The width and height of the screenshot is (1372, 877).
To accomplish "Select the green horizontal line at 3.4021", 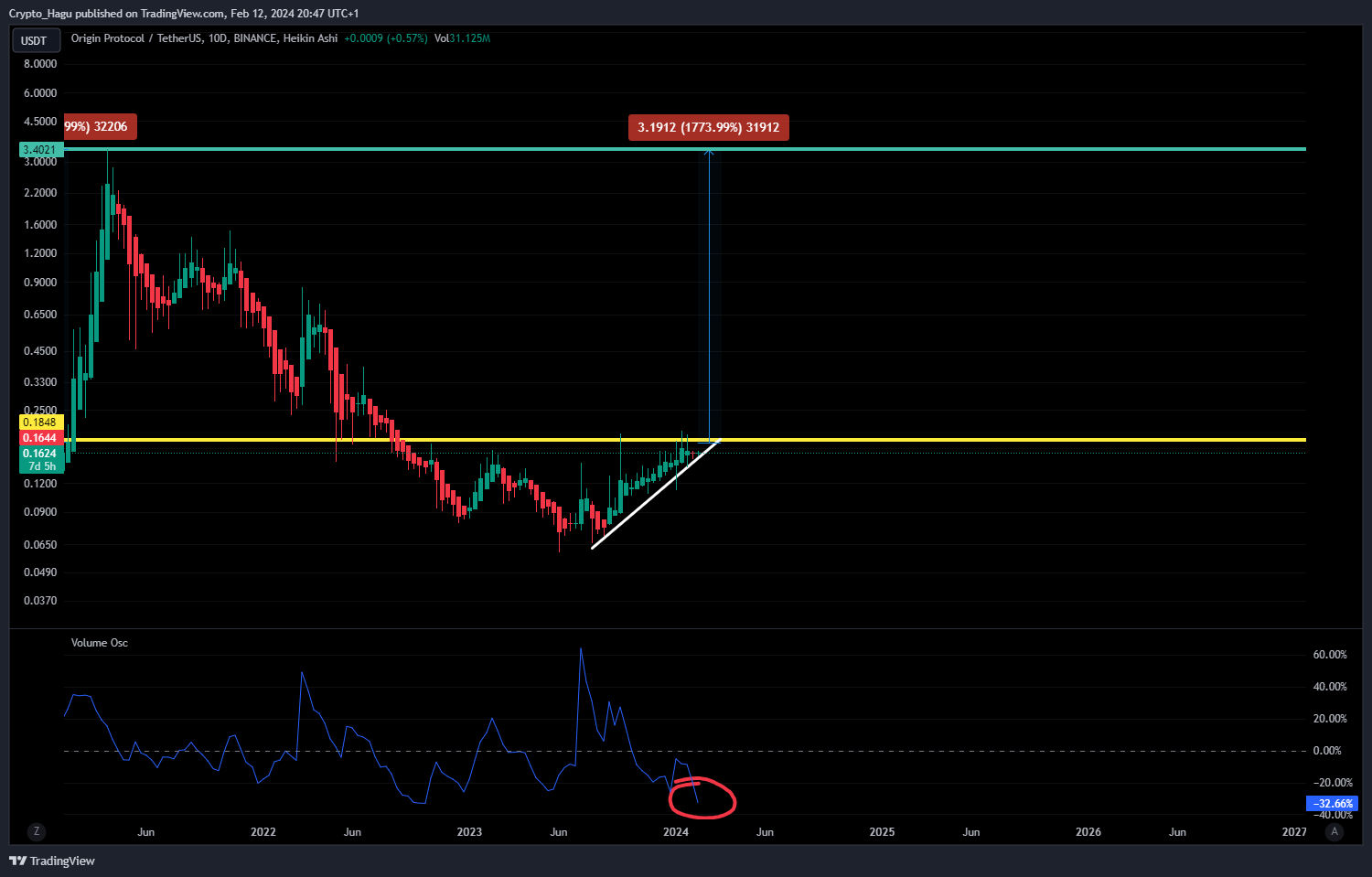I will tap(684, 149).
